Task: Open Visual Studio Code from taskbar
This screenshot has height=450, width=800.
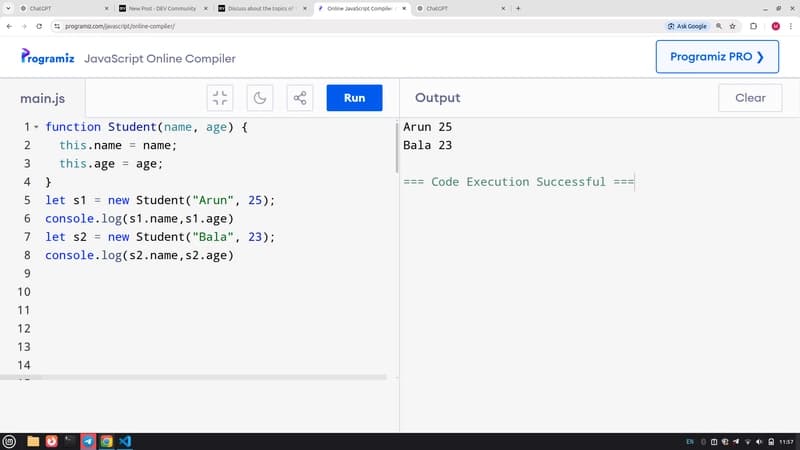Action: coord(125,441)
